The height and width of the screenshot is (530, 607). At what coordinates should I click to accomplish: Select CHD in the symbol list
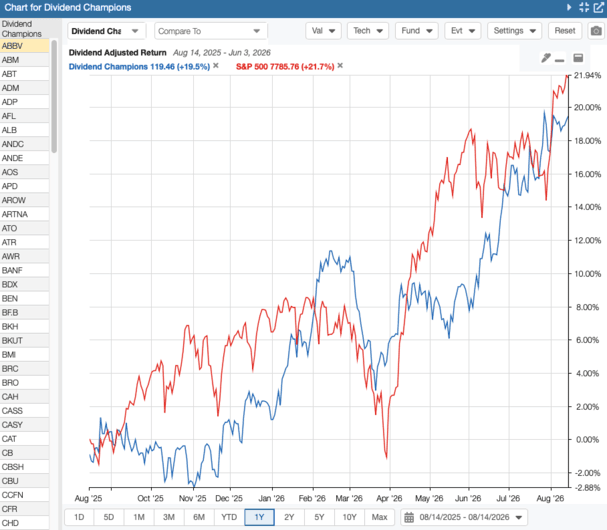click(24, 523)
